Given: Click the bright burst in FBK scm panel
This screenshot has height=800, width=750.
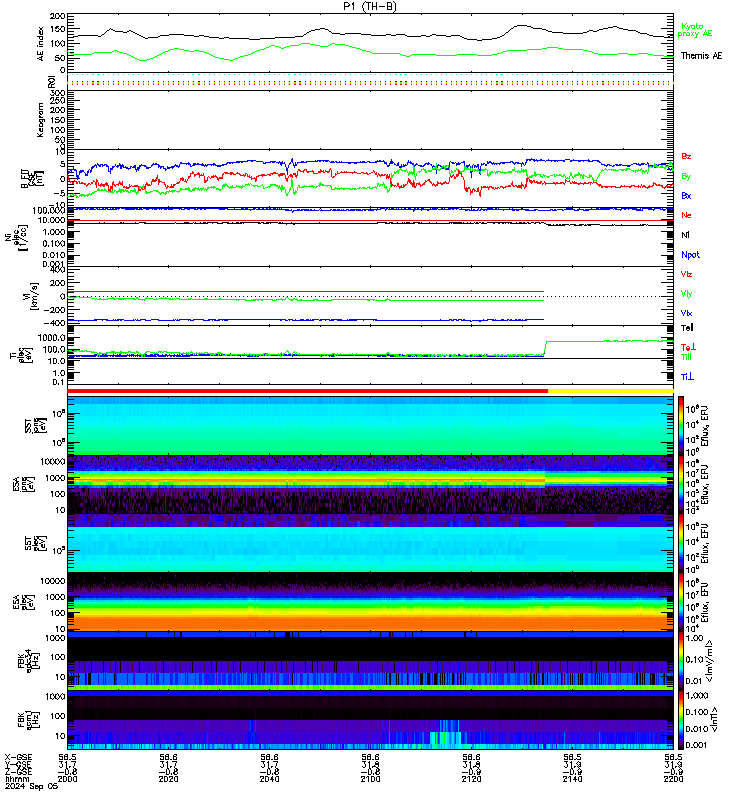Looking at the screenshot, I should pos(447,735).
